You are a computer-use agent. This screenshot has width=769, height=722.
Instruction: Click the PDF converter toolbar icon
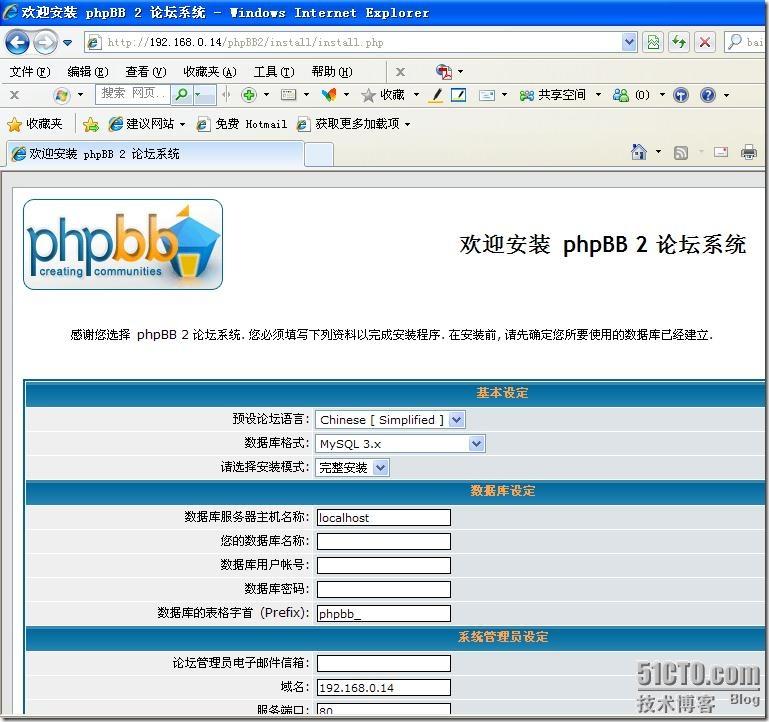(444, 72)
